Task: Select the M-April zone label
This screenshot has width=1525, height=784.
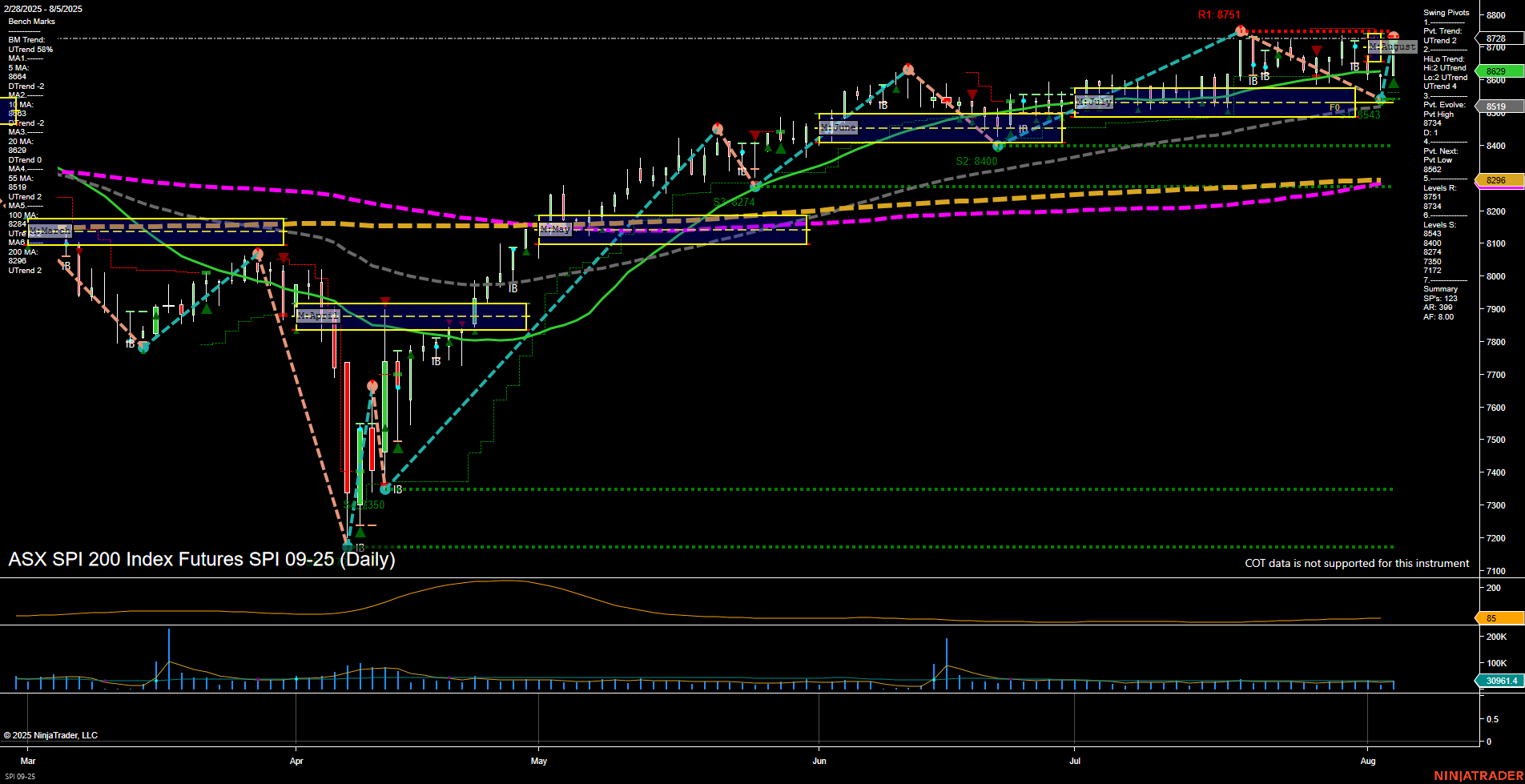Action: click(318, 316)
